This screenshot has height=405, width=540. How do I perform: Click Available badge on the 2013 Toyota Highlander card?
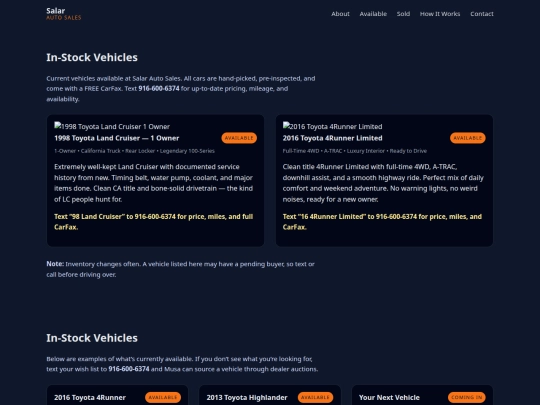click(x=315, y=397)
